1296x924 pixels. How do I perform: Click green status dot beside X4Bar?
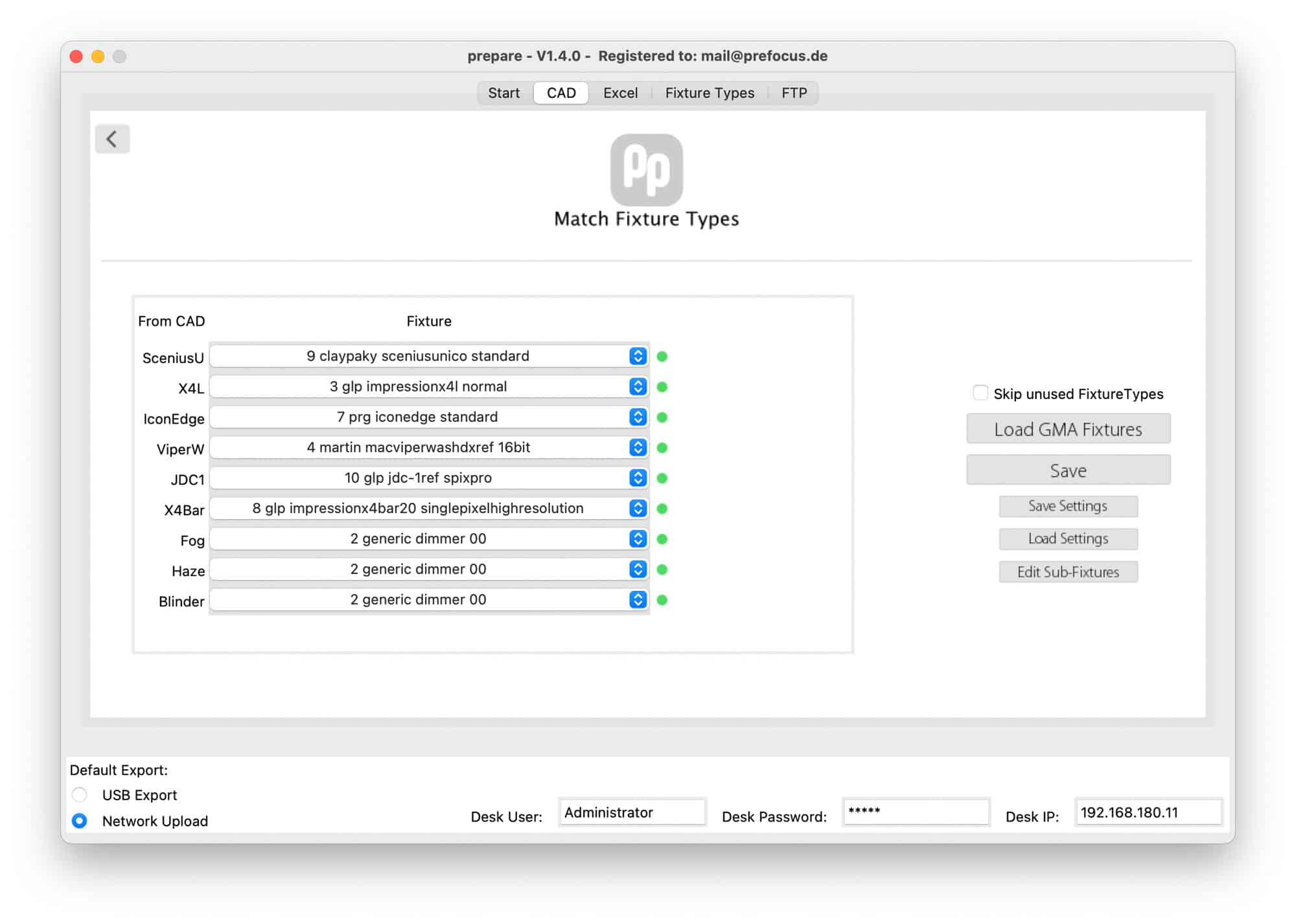(x=662, y=509)
